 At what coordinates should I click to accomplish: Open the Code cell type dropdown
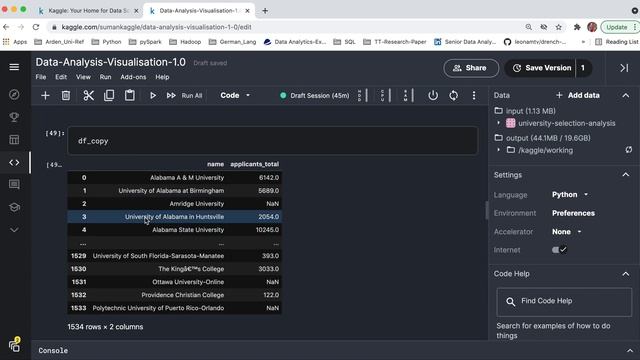(x=235, y=96)
